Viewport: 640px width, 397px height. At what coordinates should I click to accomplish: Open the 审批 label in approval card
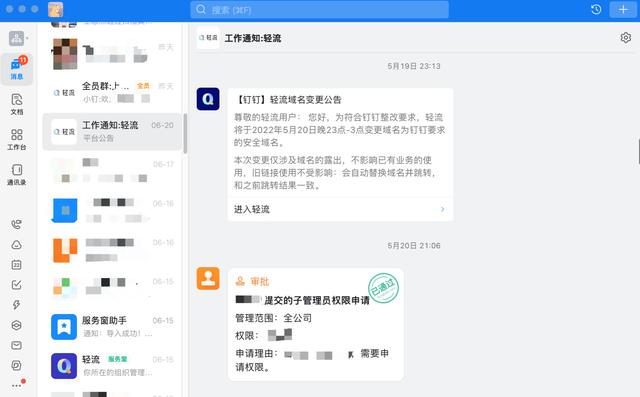tap(252, 282)
